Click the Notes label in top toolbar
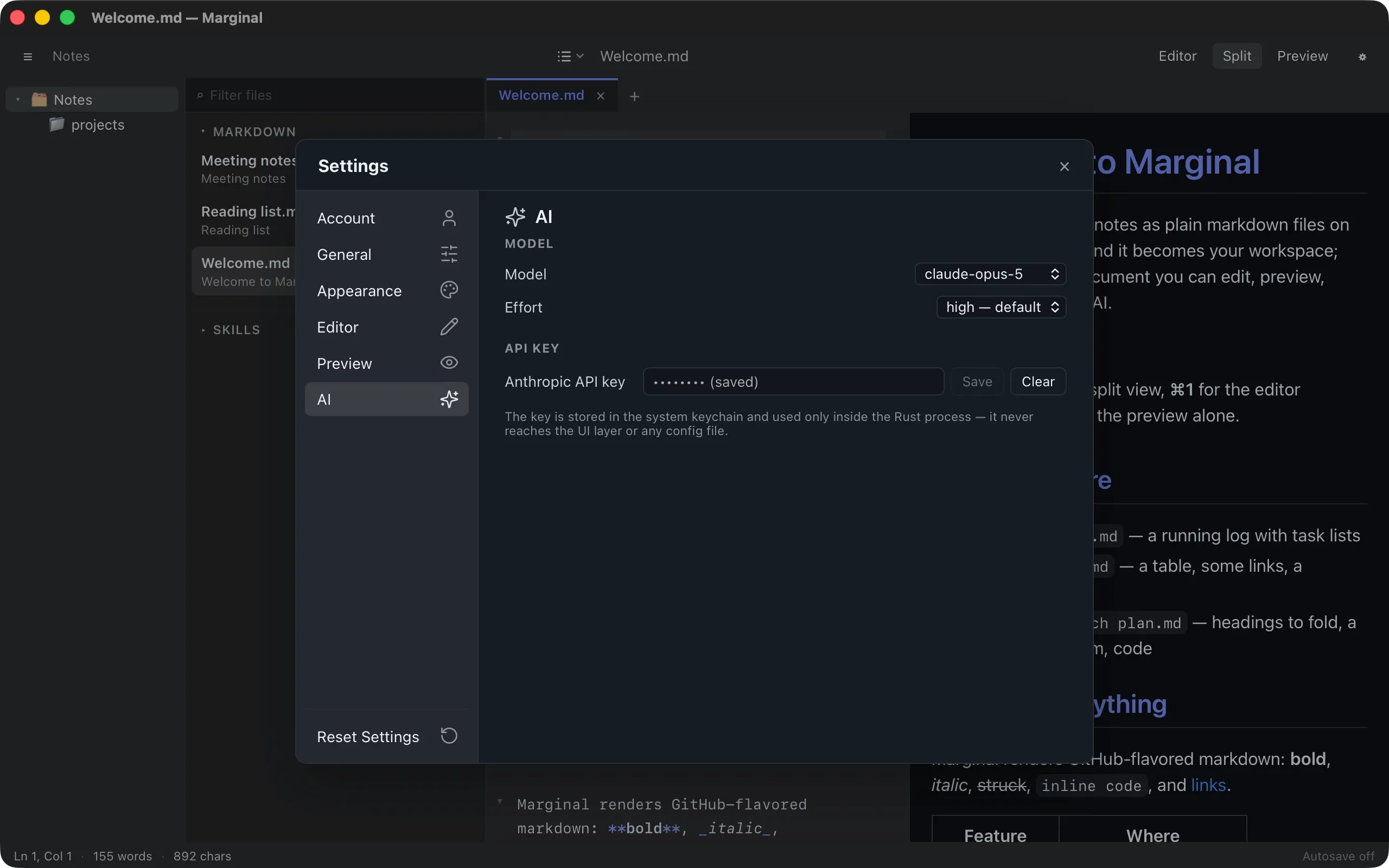This screenshot has height=868, width=1389. point(71,56)
